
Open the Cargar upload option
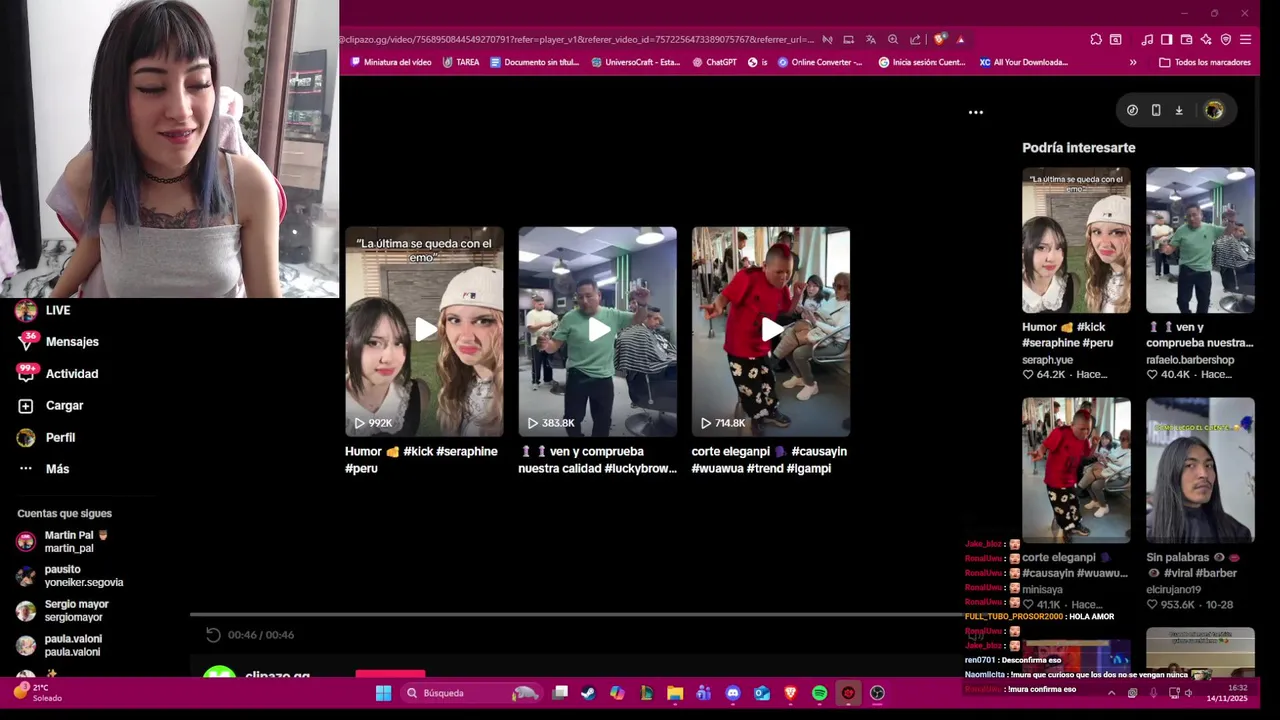(x=50, y=406)
